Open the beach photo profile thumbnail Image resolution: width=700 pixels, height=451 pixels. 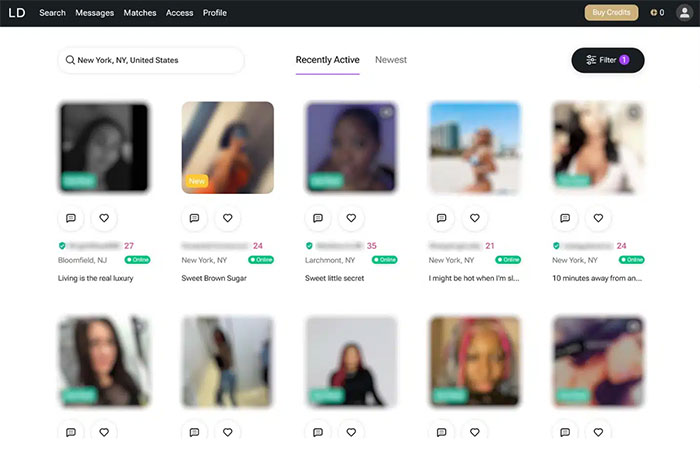(x=474, y=147)
